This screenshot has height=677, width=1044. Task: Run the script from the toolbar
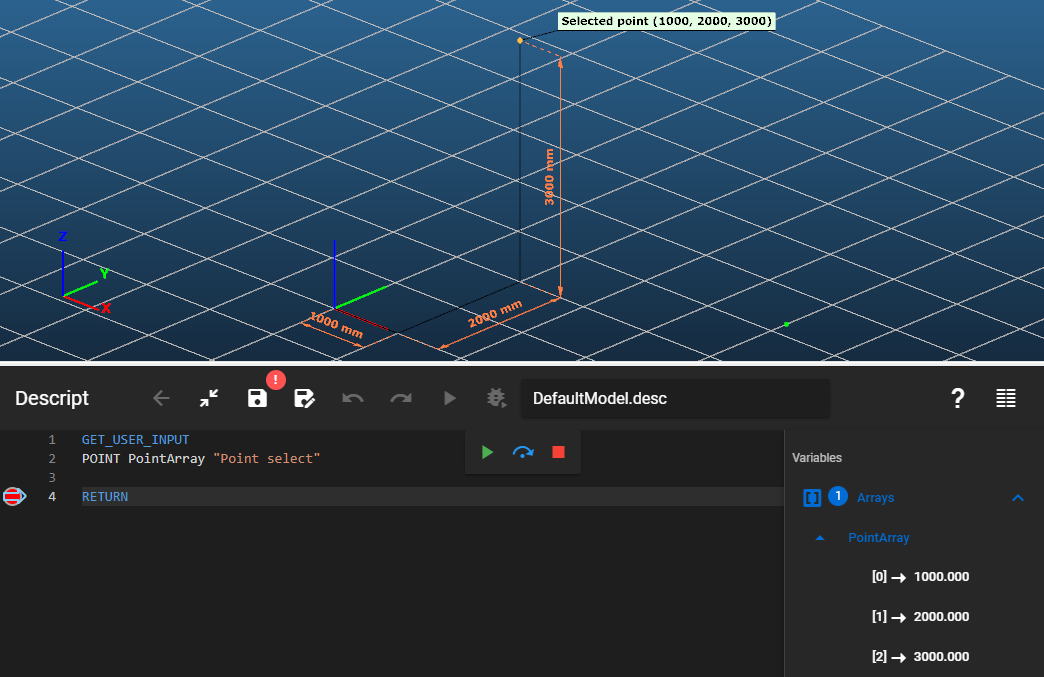(x=449, y=398)
